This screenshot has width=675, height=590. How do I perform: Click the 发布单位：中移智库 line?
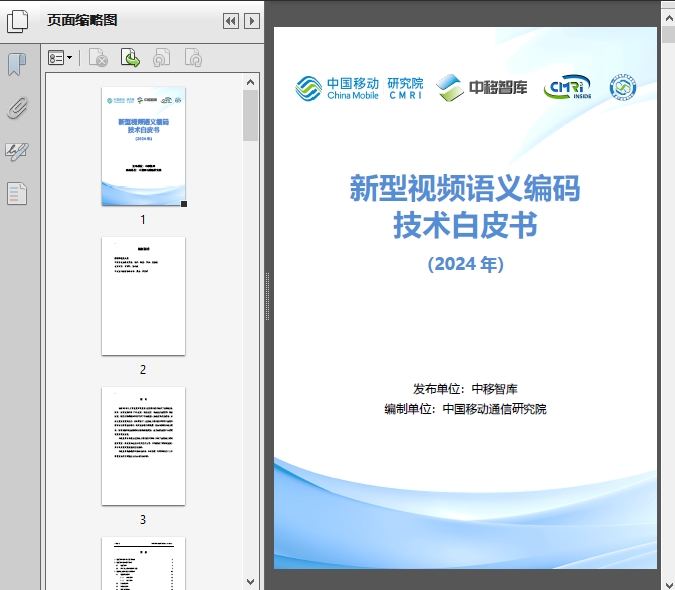pyautogui.click(x=465, y=389)
